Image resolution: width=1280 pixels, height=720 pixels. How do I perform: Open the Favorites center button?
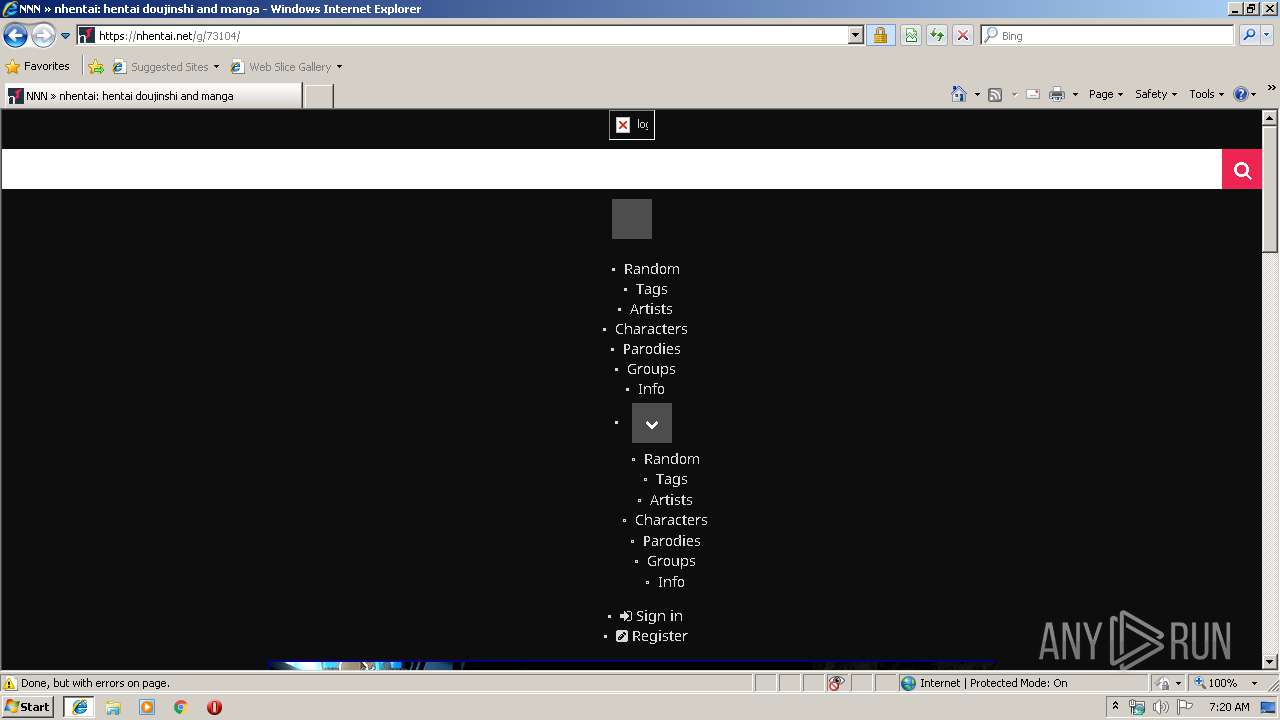38,67
